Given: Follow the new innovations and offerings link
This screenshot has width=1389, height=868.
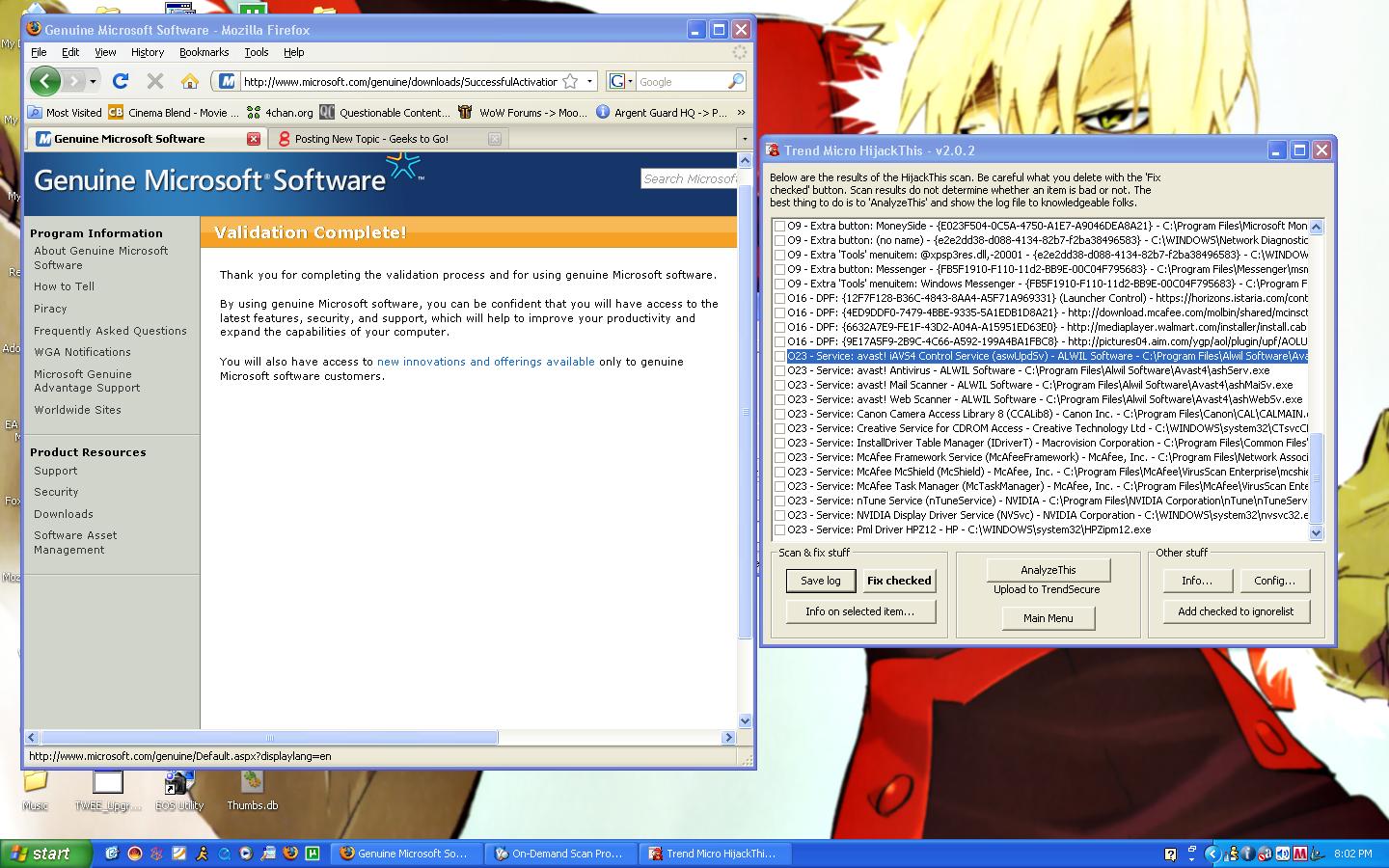Looking at the screenshot, I should click(x=486, y=362).
